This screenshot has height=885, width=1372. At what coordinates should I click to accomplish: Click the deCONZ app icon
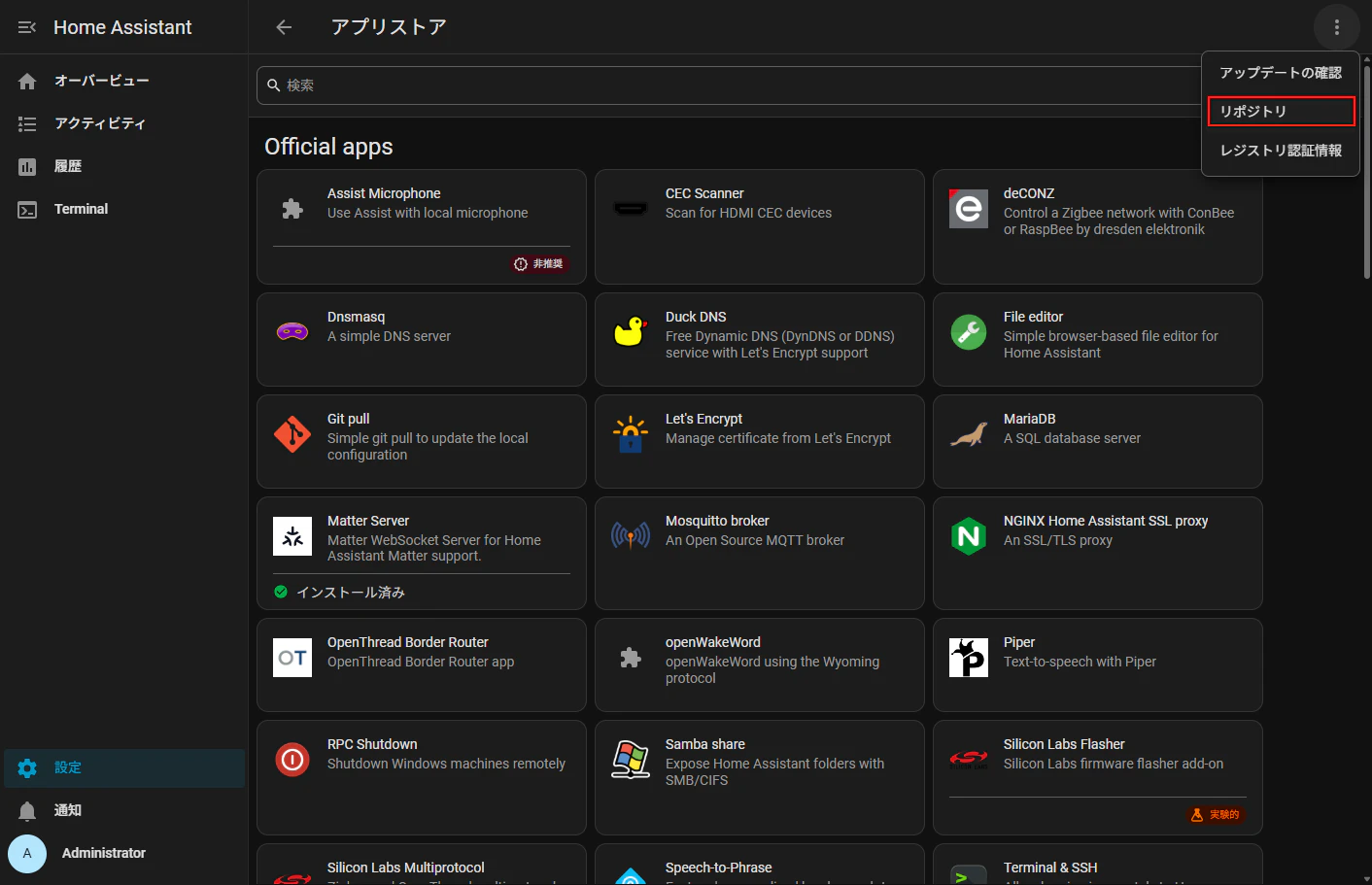(969, 209)
